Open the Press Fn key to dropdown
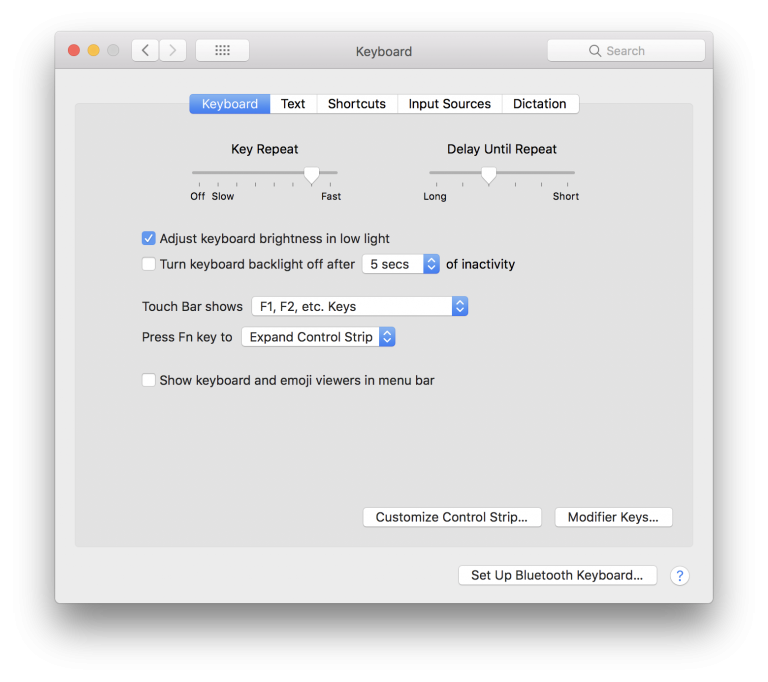Image resolution: width=768 pixels, height=682 pixels. [318, 337]
